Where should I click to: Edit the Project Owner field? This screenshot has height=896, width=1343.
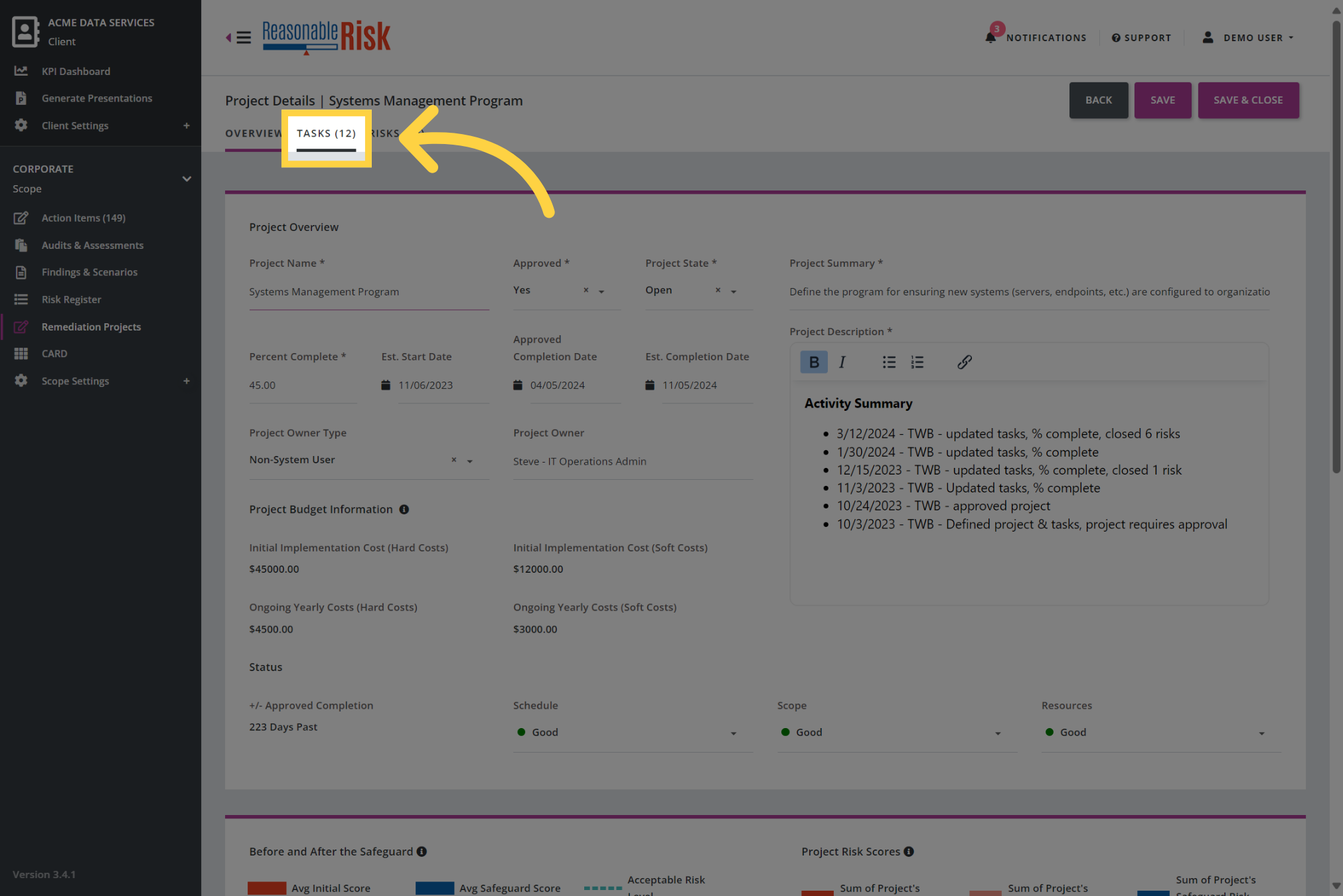(x=632, y=461)
